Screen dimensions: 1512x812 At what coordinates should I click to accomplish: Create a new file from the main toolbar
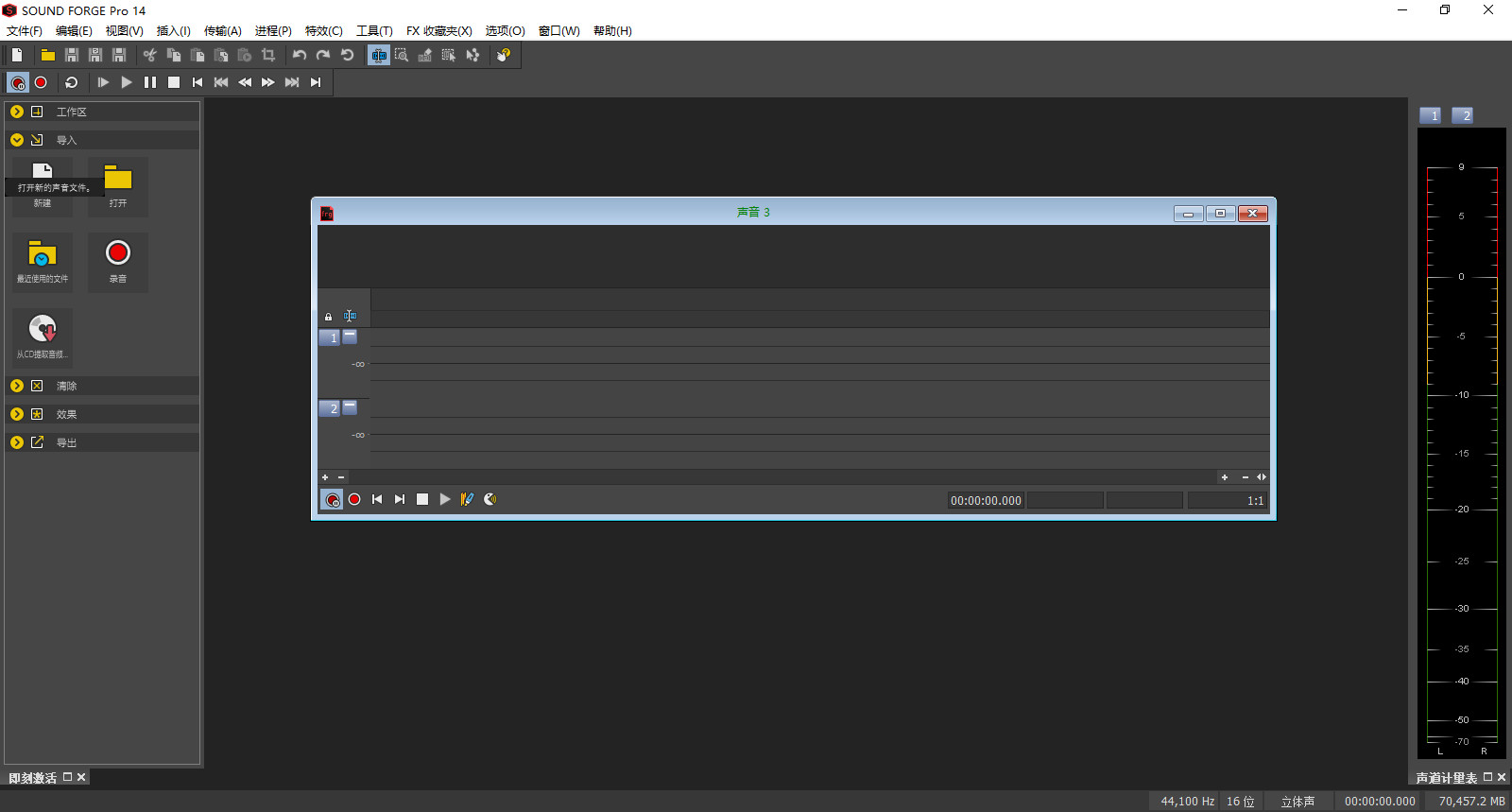pos(17,55)
